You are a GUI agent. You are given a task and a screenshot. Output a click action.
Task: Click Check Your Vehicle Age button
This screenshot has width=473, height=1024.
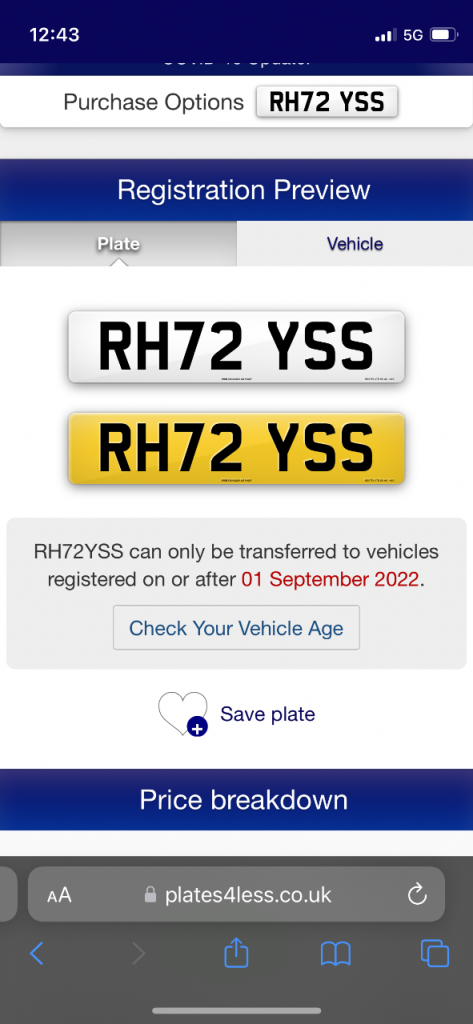point(236,628)
